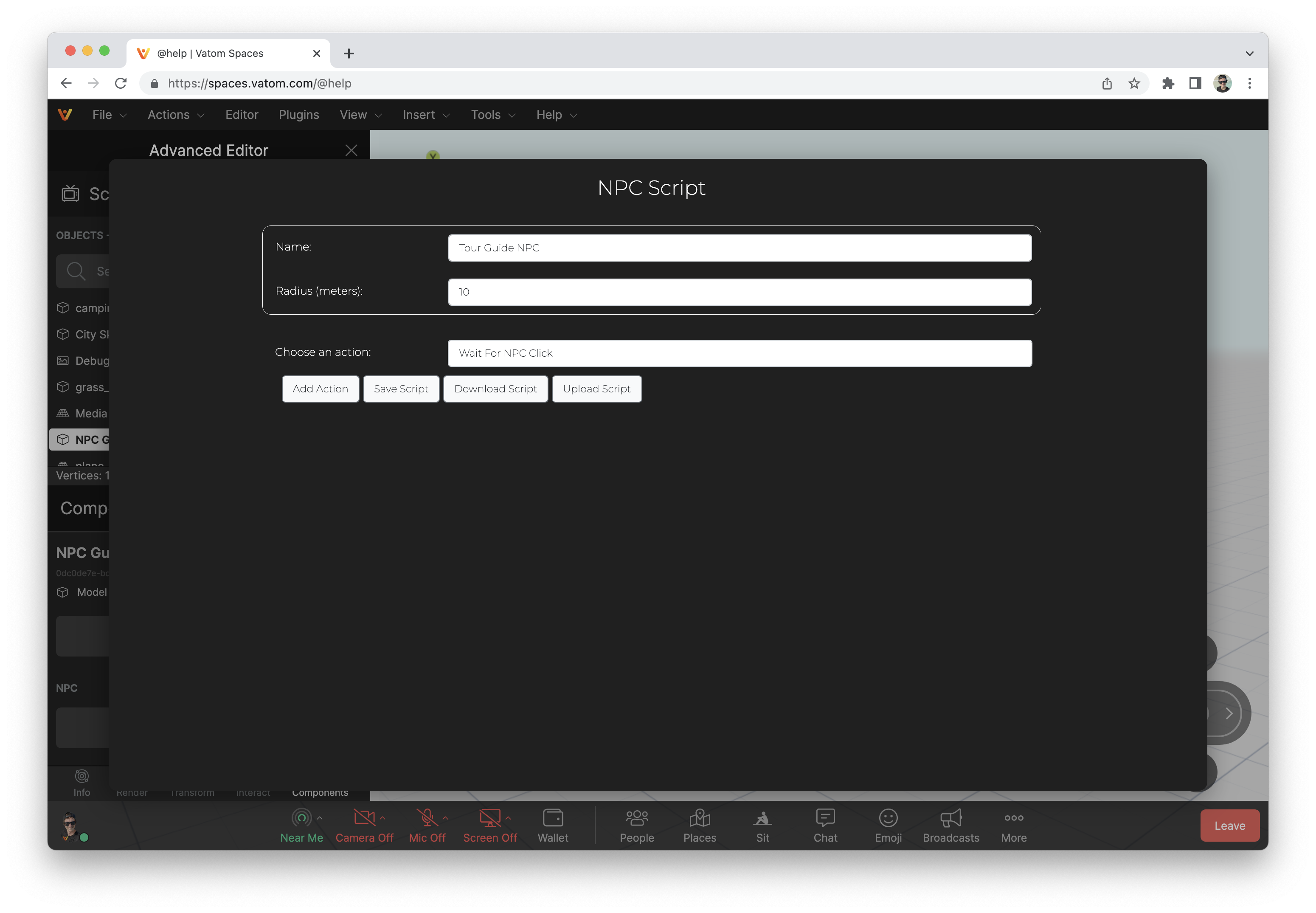
Task: Open the Wallet
Action: pos(552,826)
